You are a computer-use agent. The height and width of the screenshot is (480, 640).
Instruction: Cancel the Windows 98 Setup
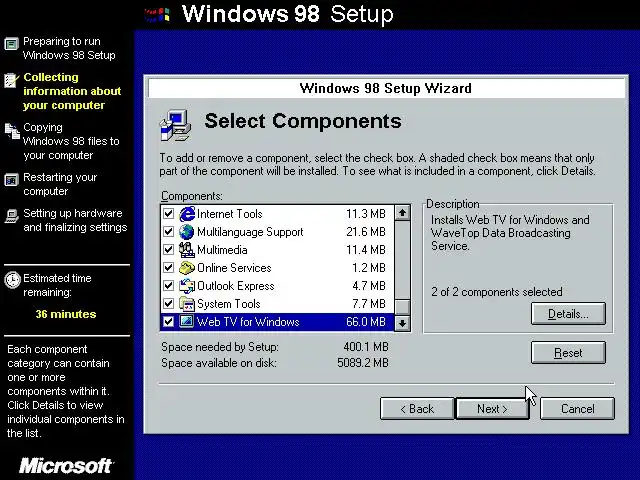(577, 409)
